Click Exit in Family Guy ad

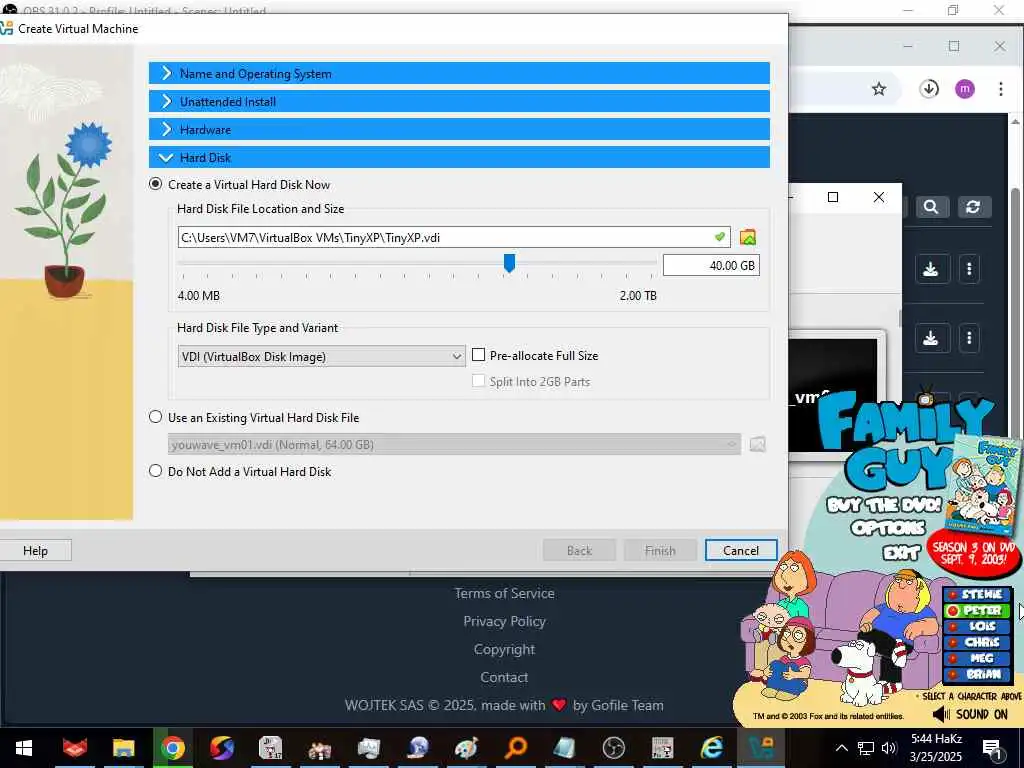(x=901, y=553)
